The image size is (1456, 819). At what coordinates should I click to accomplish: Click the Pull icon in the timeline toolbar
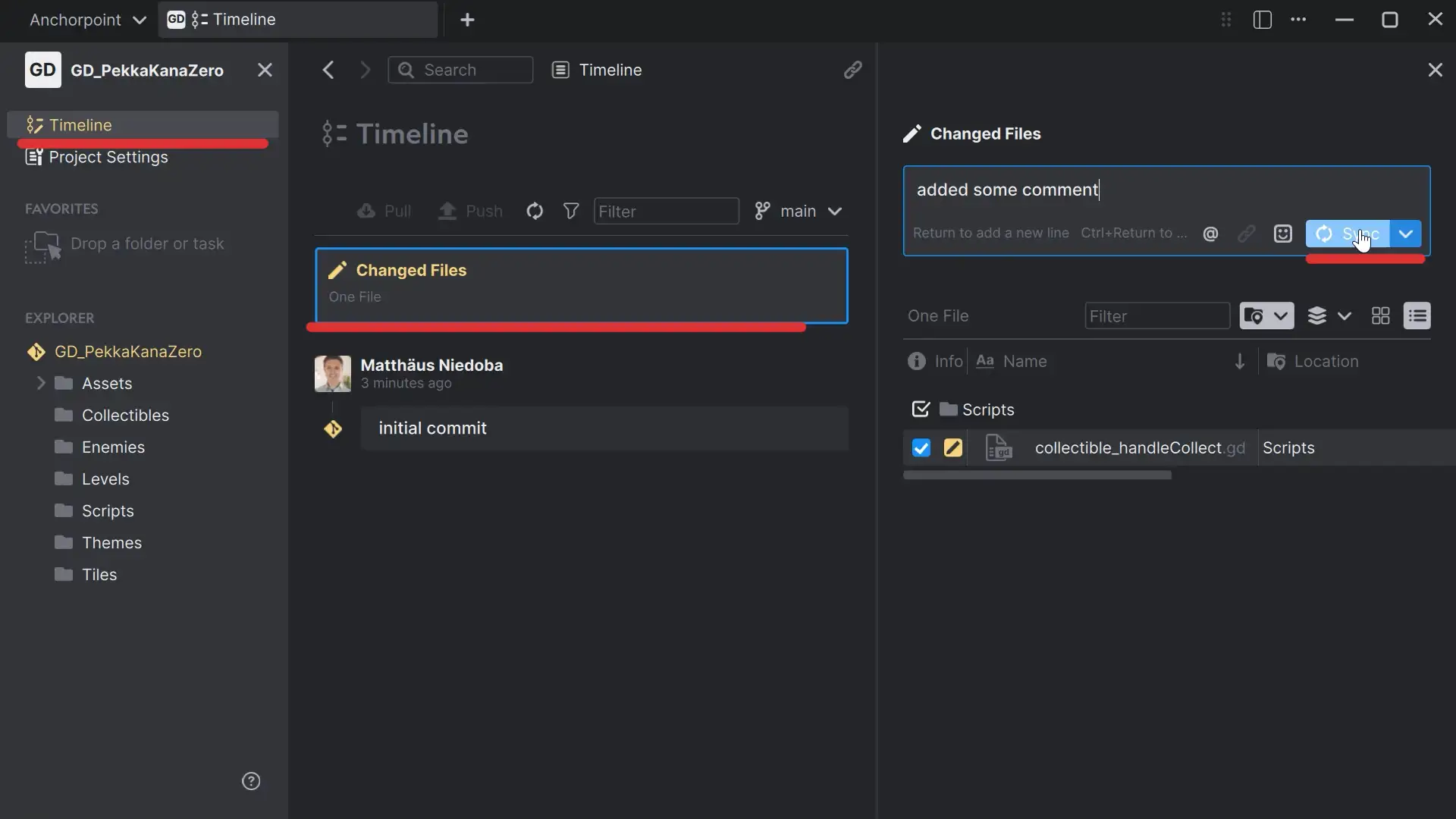(367, 212)
